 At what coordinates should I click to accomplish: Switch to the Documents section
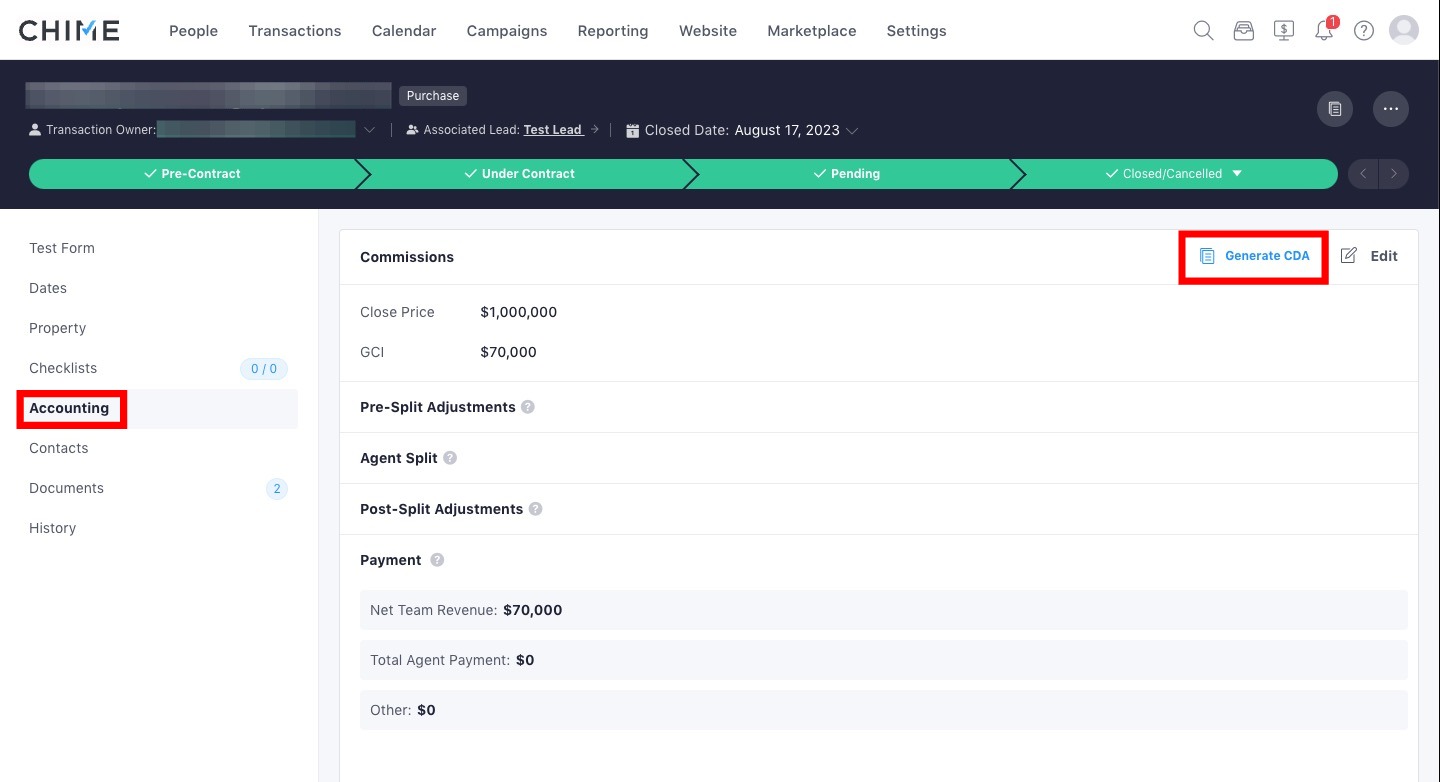[x=66, y=488]
